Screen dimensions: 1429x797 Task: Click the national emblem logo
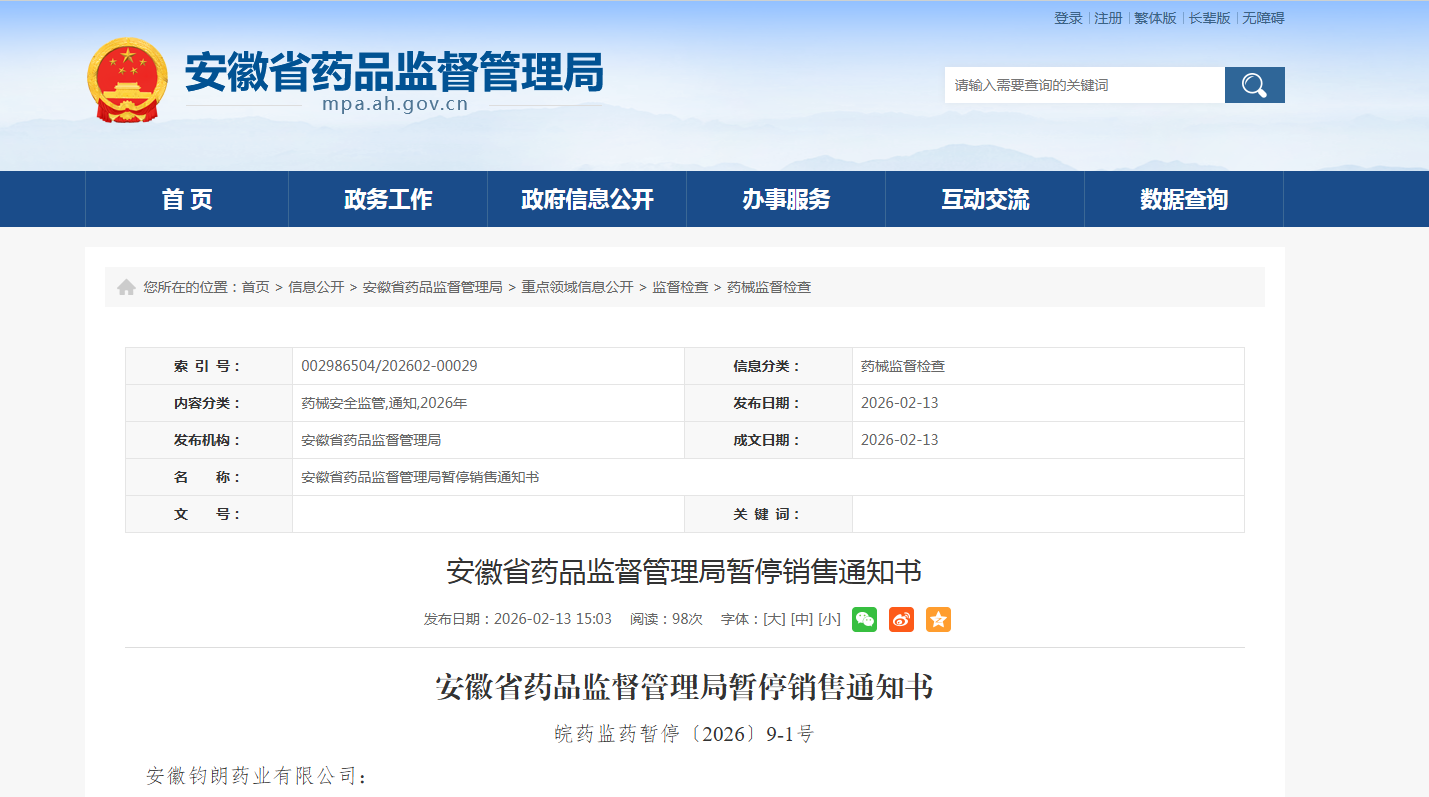[x=128, y=80]
